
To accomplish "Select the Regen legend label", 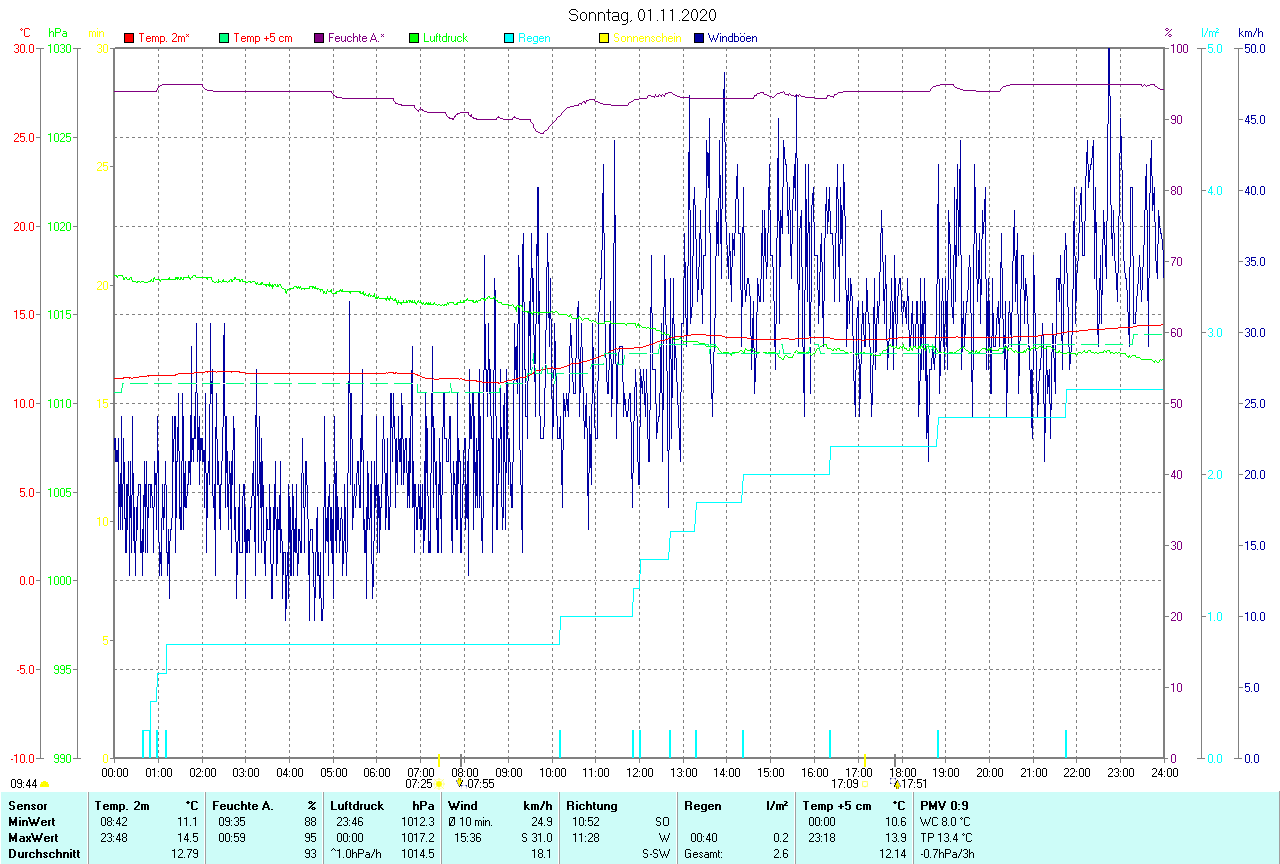I will tap(534, 38).
